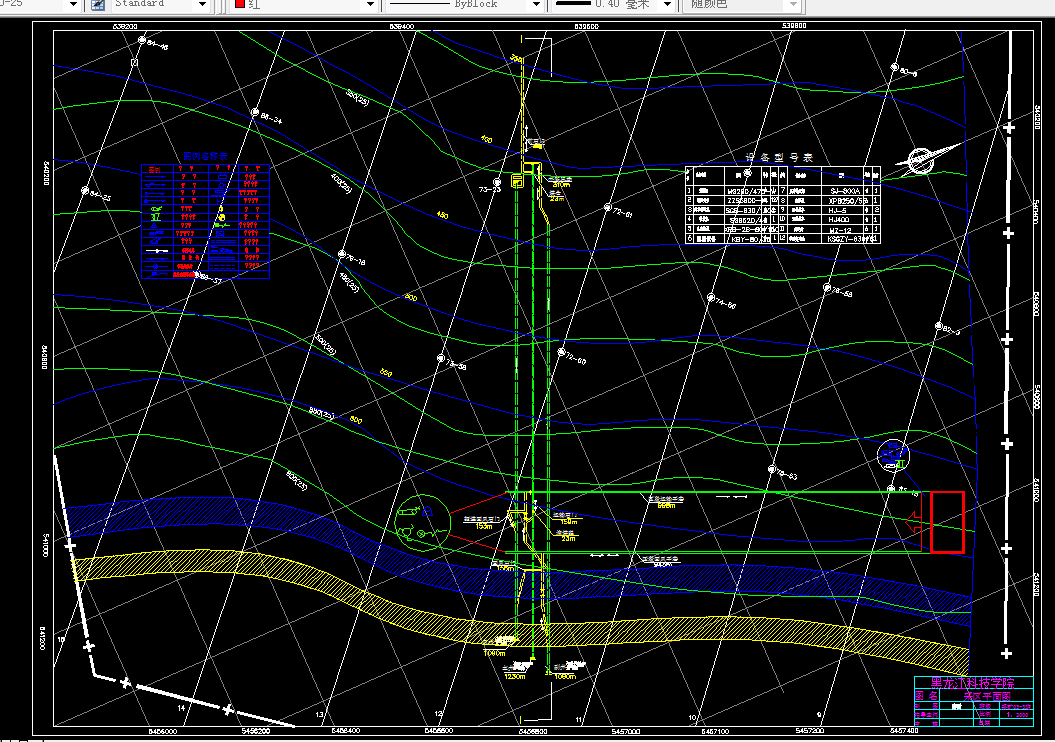Screen dimensions: 1055x742
Task: Select borehole label 78-59
Action: pos(842,293)
